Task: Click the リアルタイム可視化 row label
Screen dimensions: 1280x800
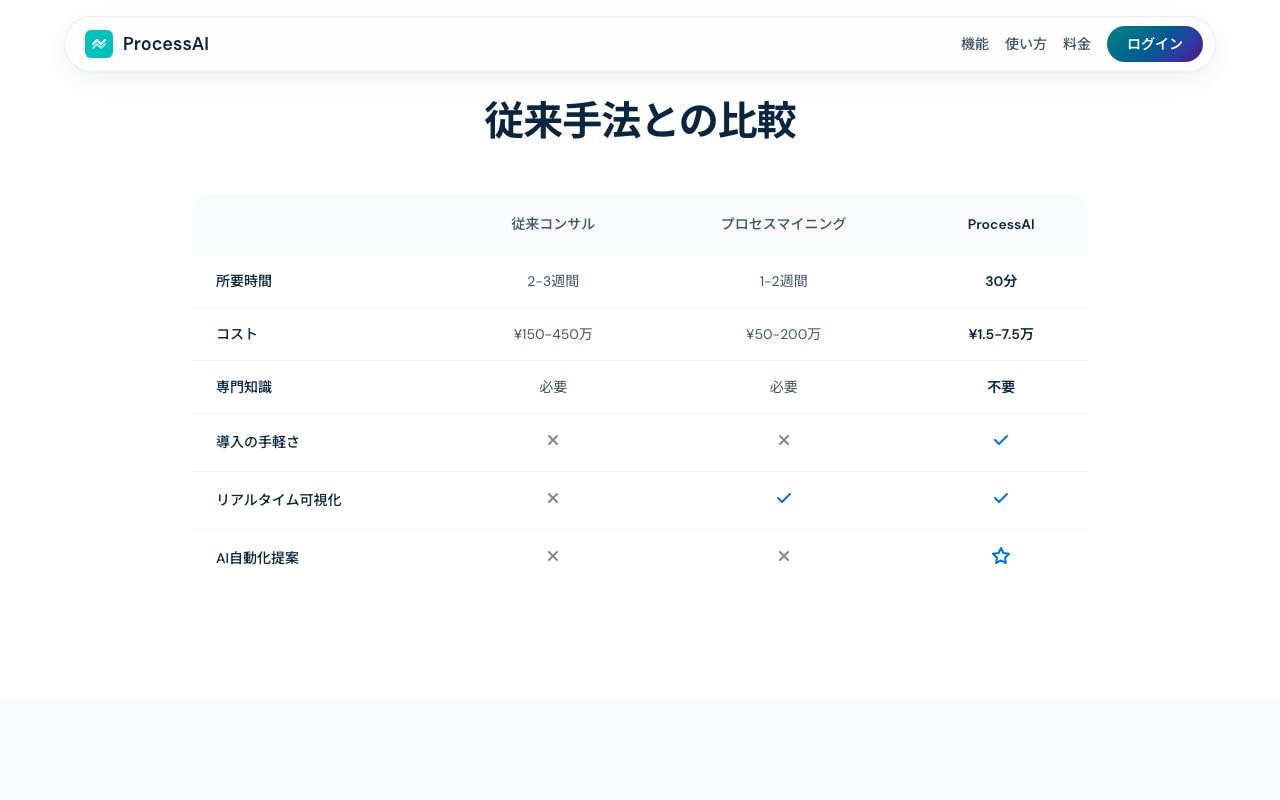Action: tap(279, 500)
